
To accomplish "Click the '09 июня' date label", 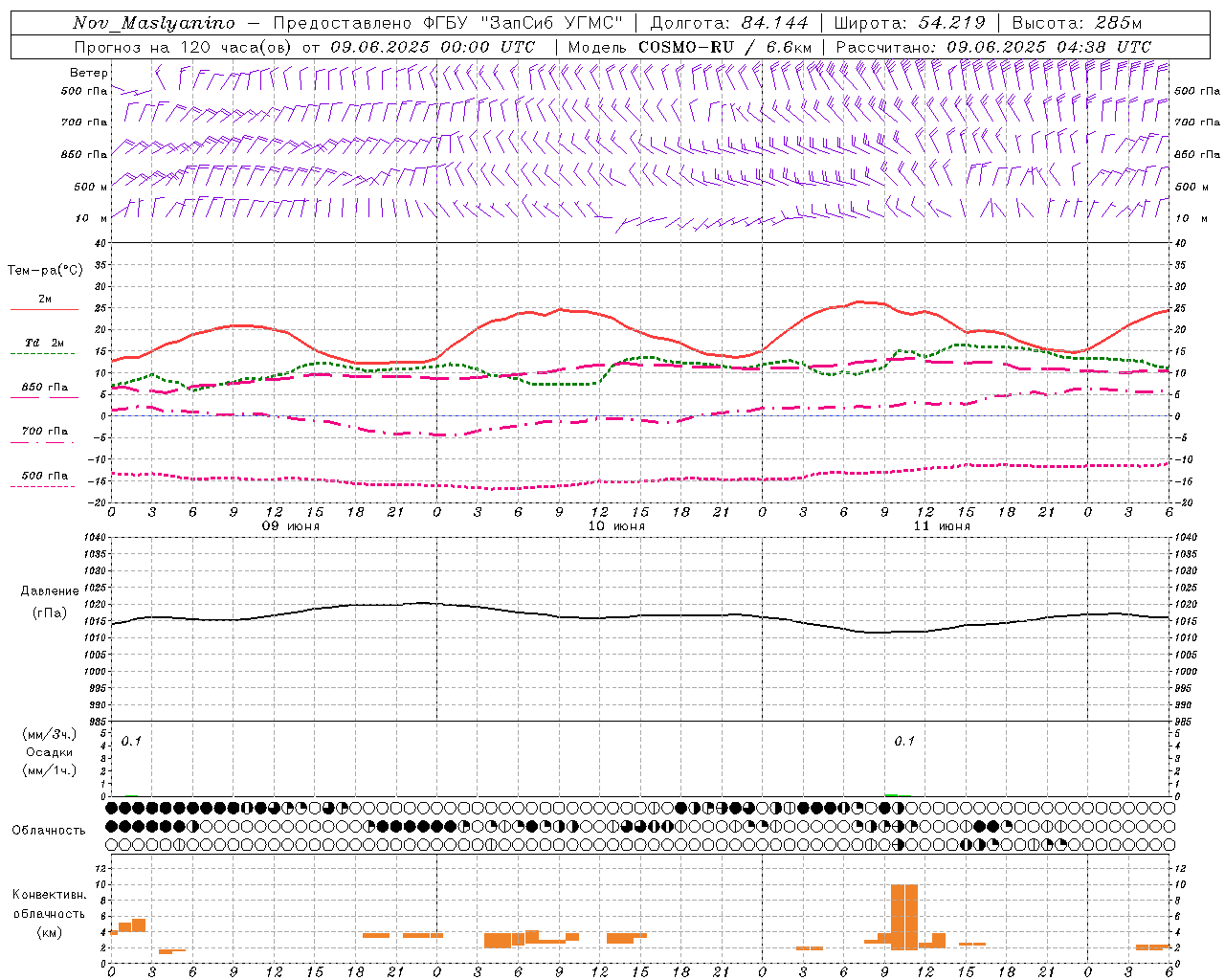I will pyautogui.click(x=291, y=526).
